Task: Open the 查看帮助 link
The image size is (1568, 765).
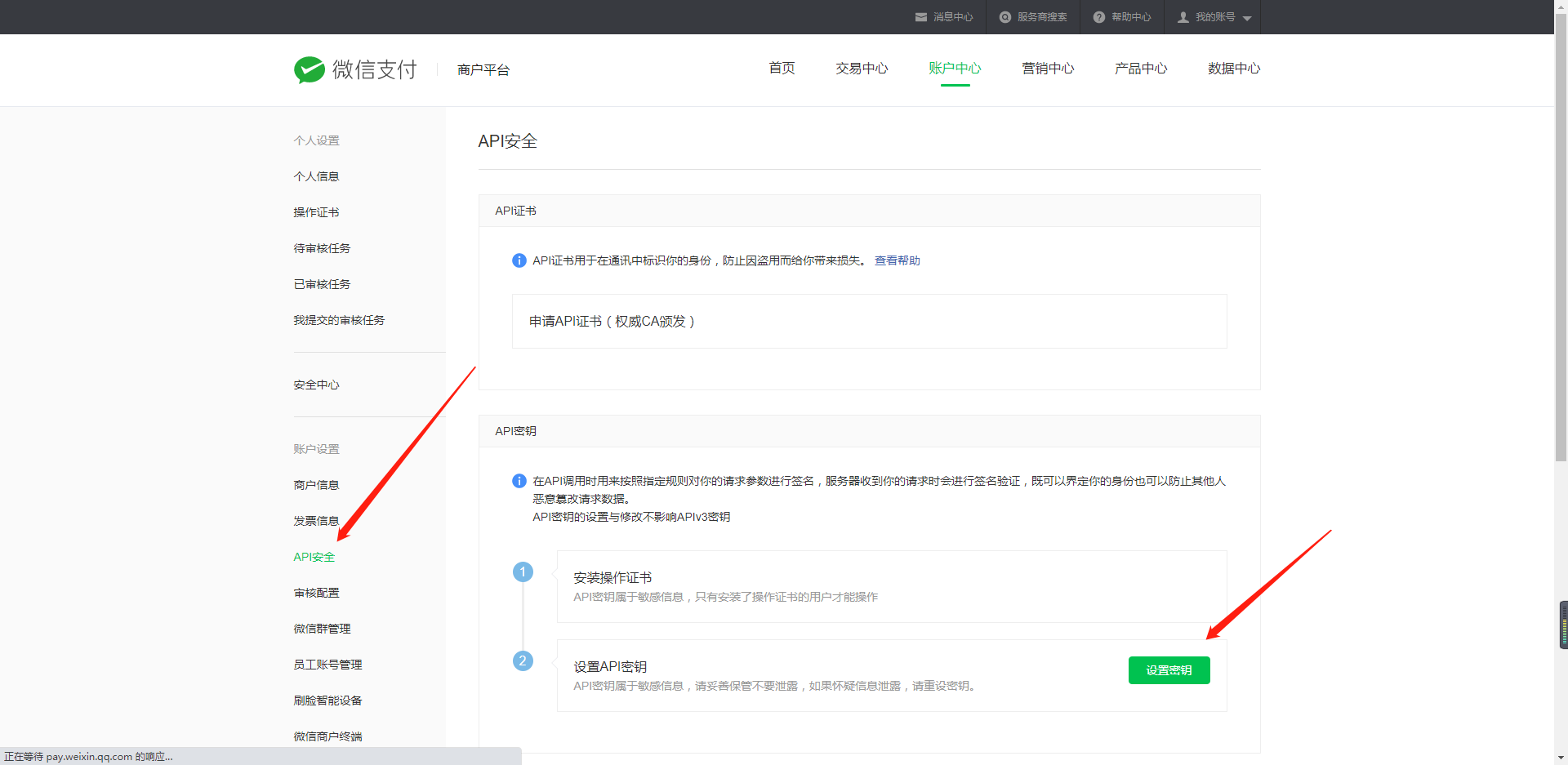Action: coord(897,260)
